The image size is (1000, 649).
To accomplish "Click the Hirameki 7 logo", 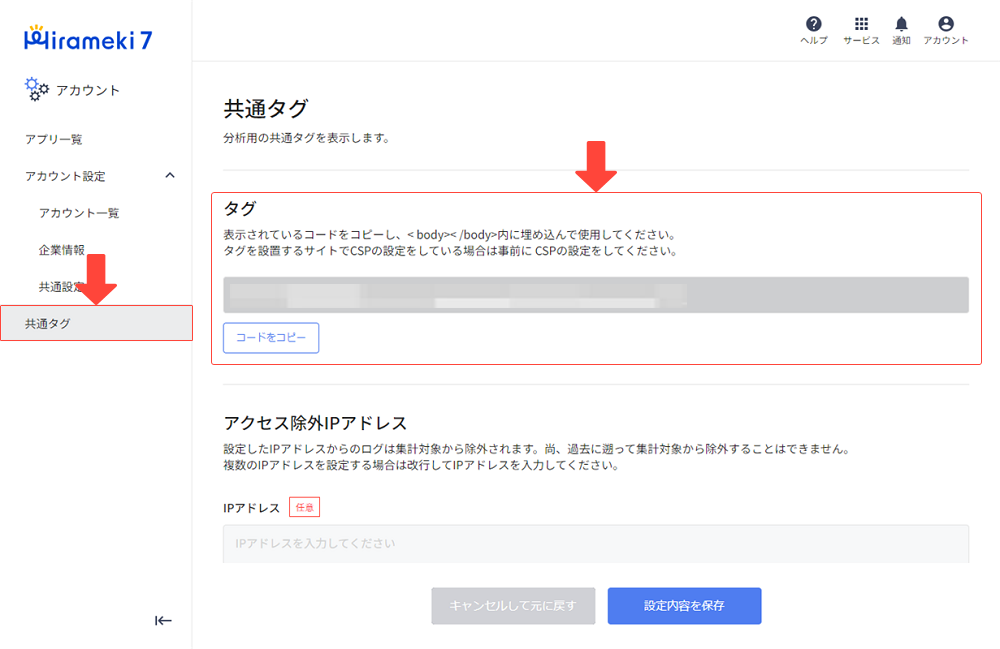I will pos(88,39).
